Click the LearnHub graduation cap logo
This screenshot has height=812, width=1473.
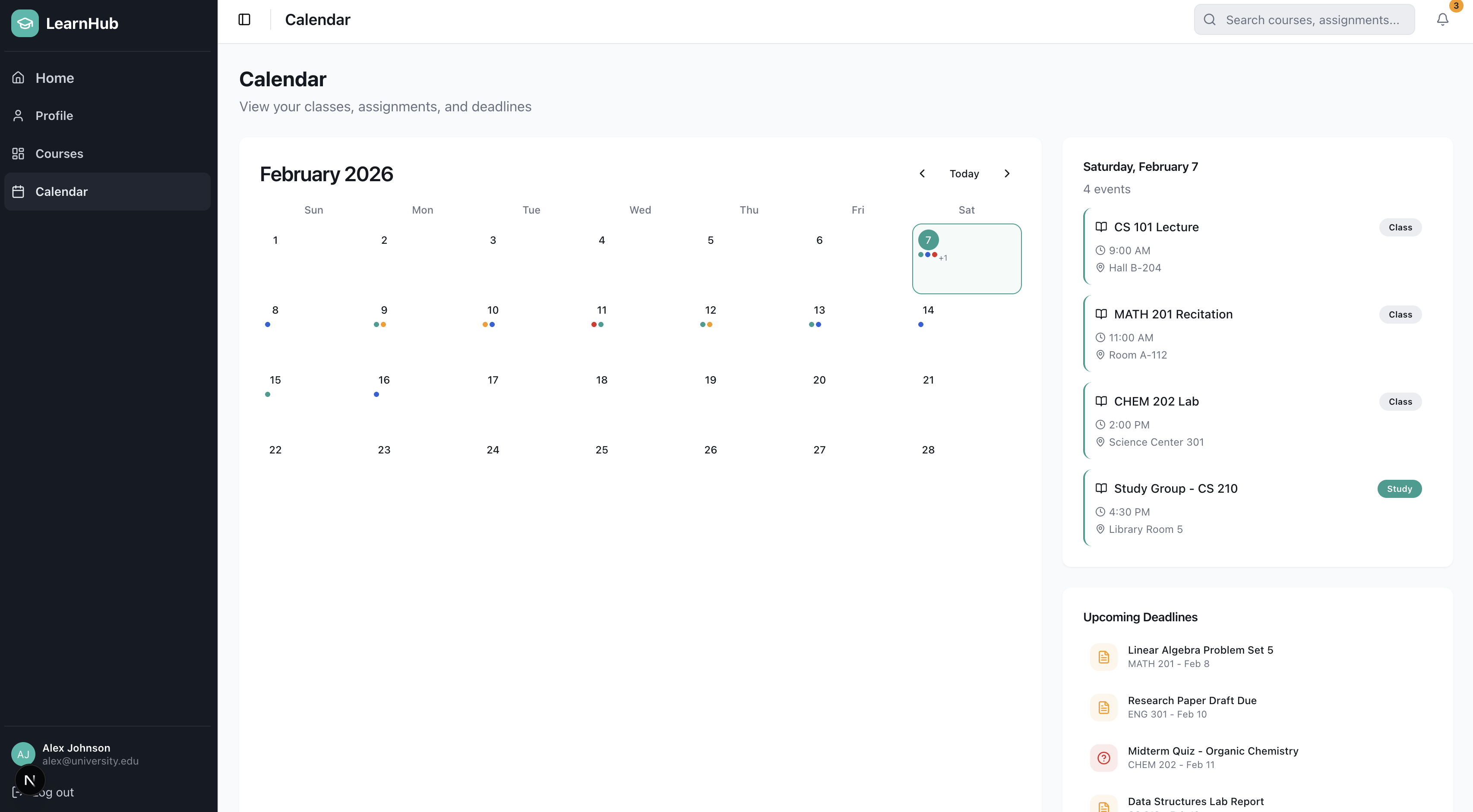coord(25,23)
